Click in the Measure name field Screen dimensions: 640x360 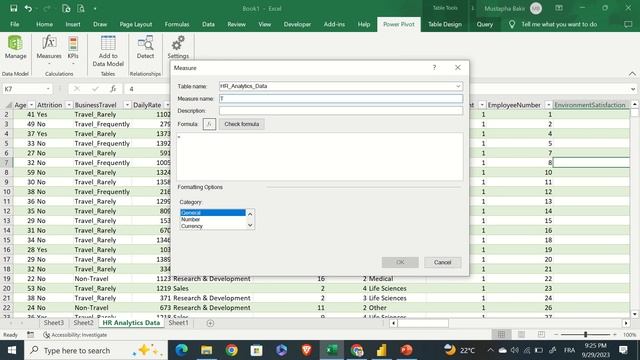tap(341, 98)
